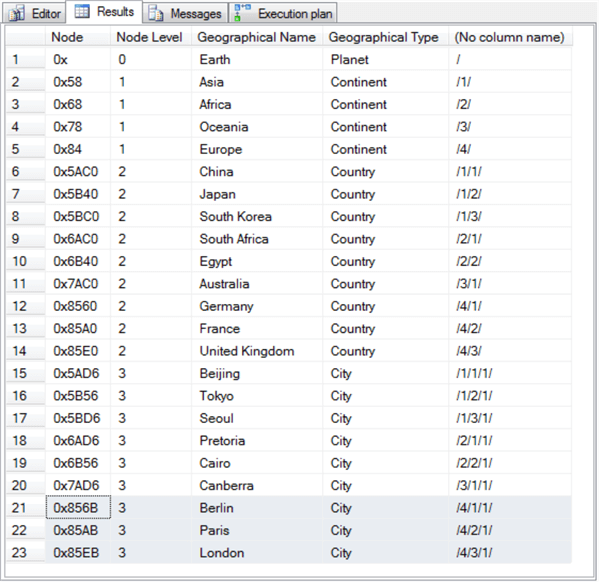The height and width of the screenshot is (582, 599).
Task: Click the Europe cell
Action: click(x=257, y=149)
